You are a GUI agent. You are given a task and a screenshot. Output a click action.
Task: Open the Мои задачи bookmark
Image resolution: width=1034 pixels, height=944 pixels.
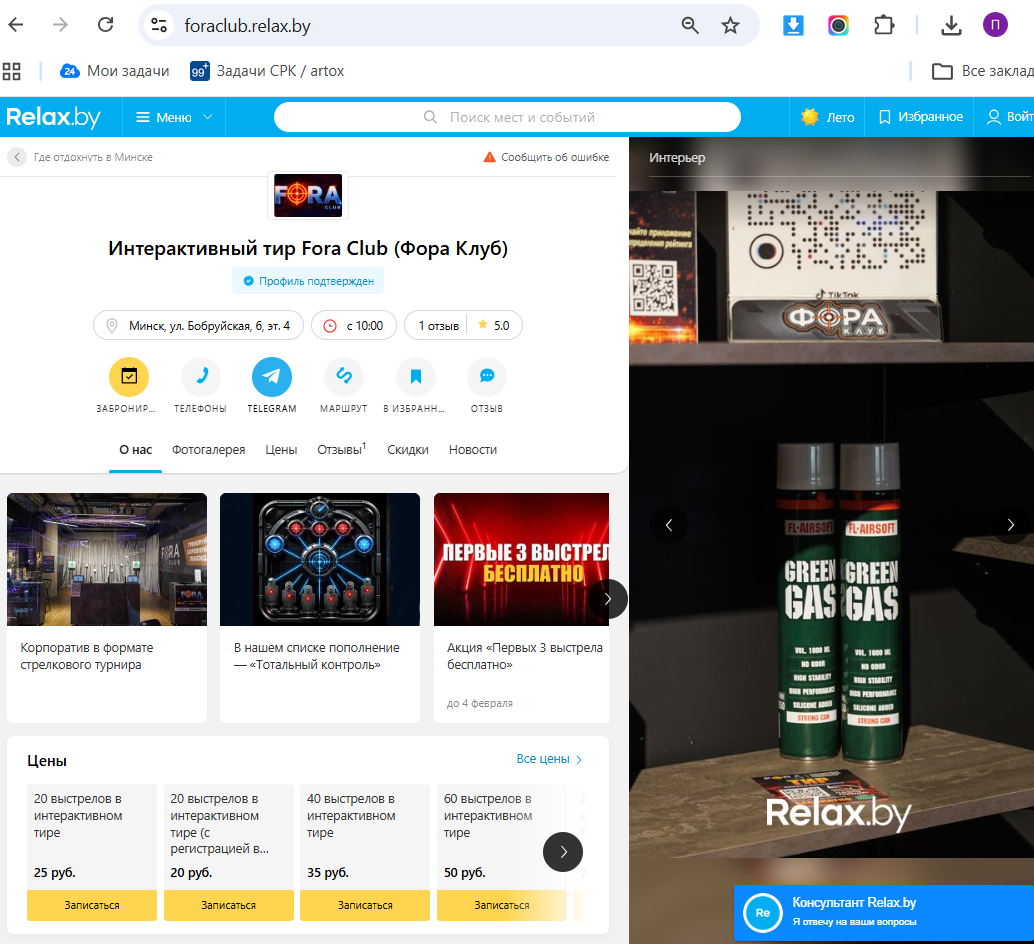114,71
